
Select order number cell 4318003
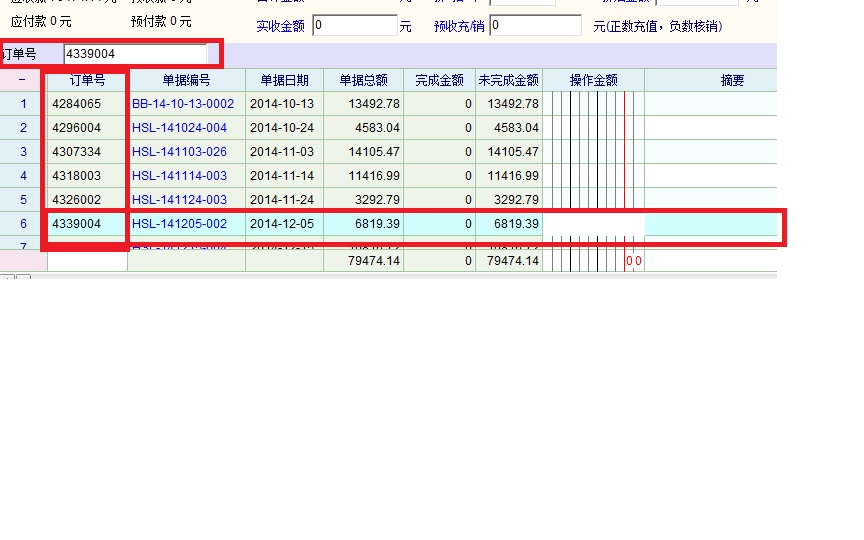coord(87,176)
